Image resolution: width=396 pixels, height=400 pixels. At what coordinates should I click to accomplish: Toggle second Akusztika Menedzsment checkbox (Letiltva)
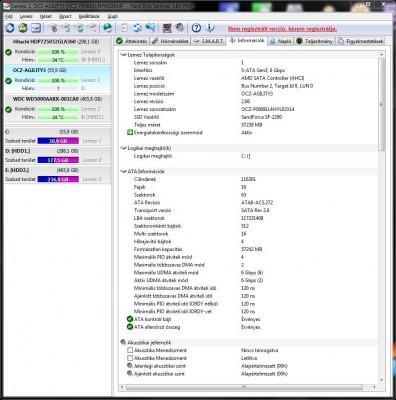point(130,358)
